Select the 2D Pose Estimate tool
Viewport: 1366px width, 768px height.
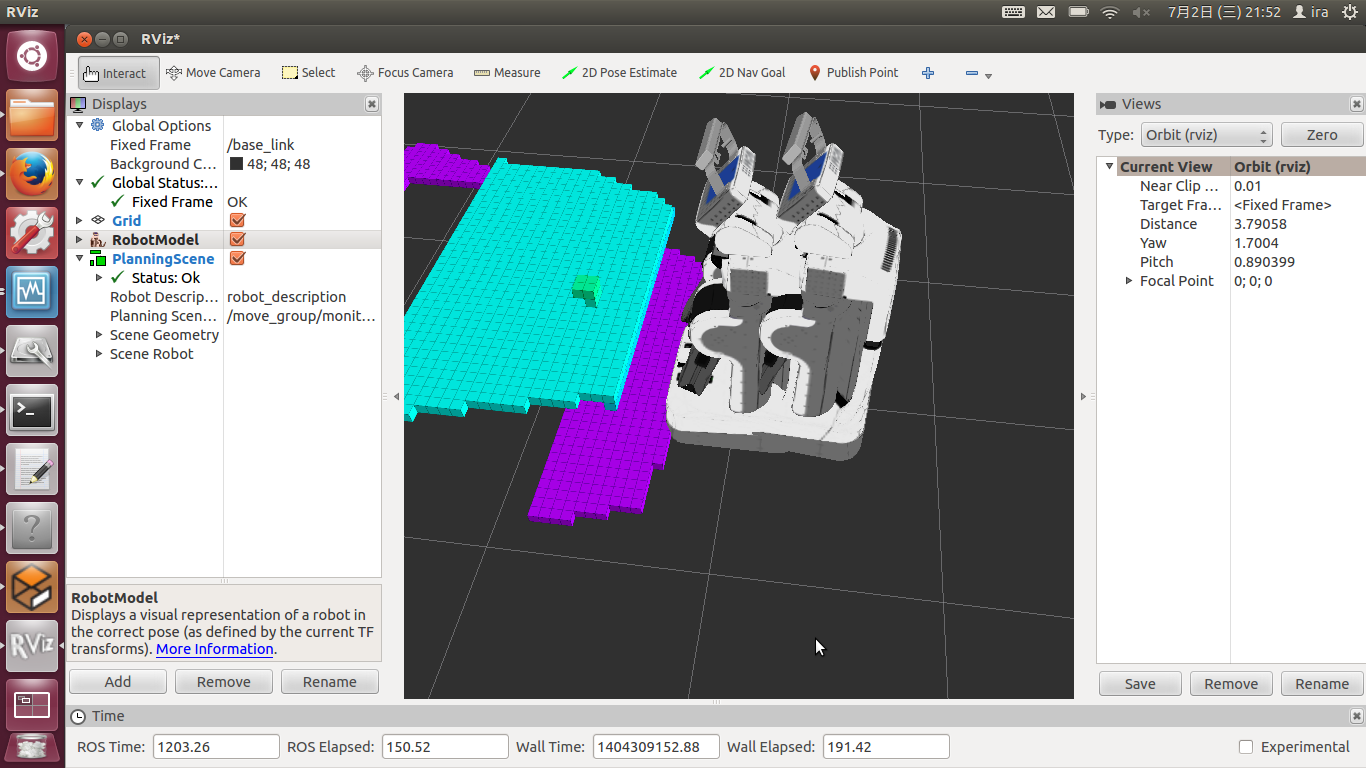tap(619, 73)
